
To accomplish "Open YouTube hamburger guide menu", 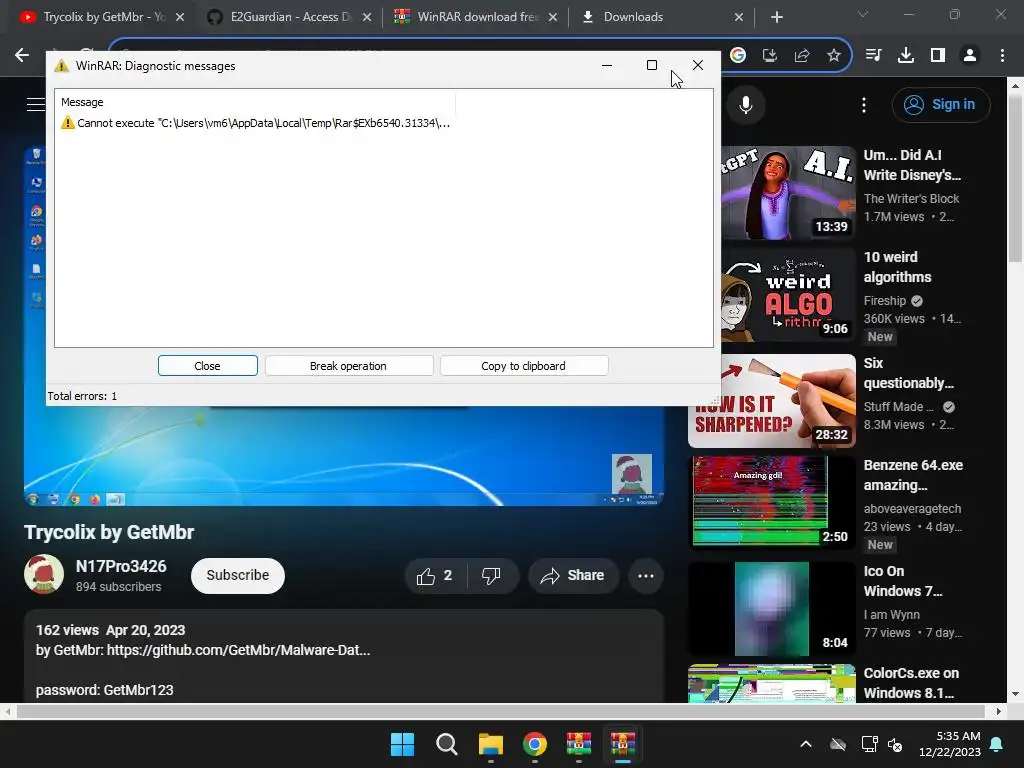I will pos(35,104).
